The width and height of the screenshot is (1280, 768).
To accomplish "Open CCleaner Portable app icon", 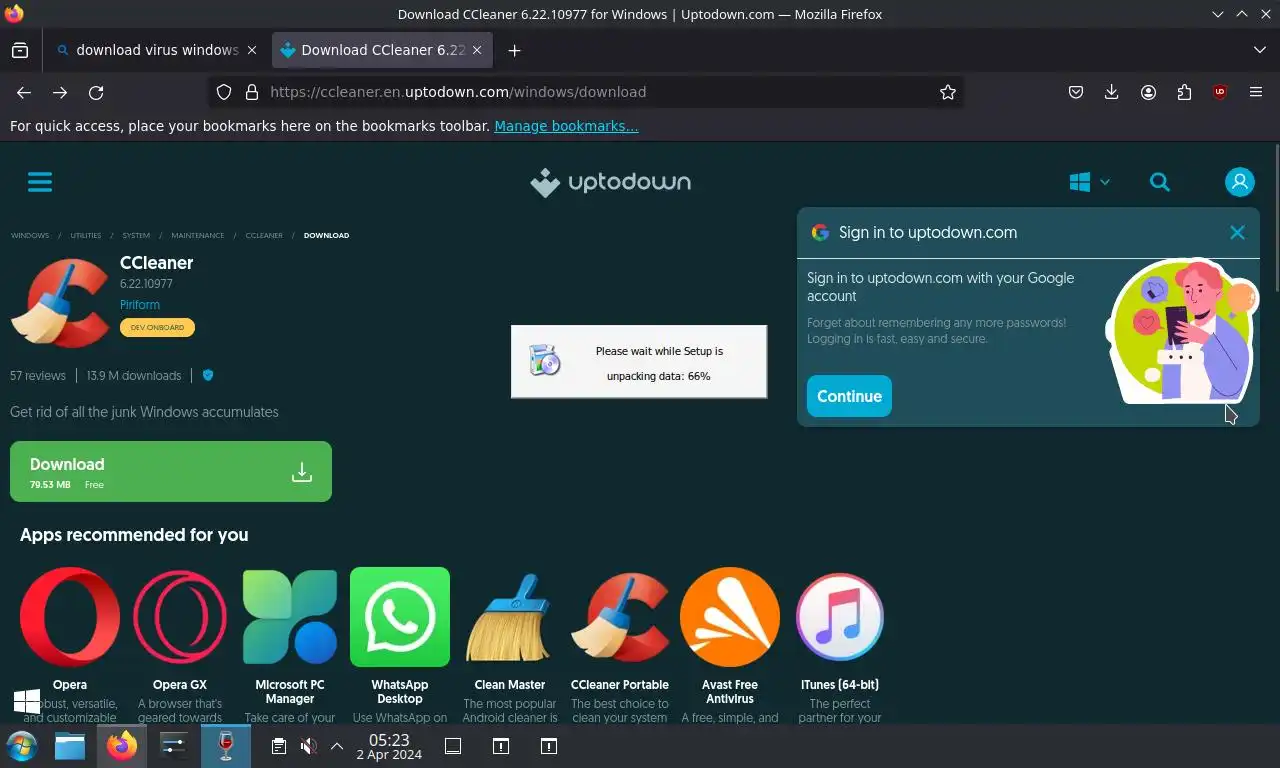I will 620,617.
